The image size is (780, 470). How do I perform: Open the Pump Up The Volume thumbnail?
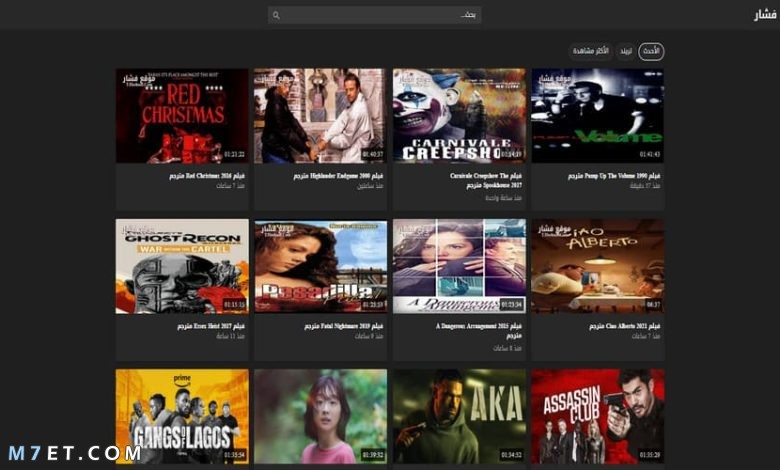597,116
